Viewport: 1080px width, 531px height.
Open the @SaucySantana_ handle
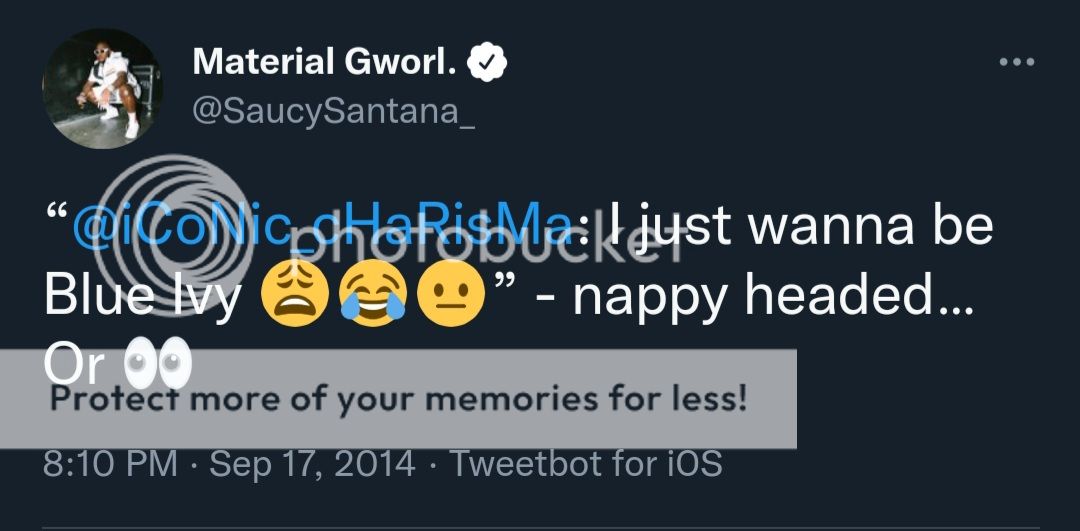click(333, 113)
